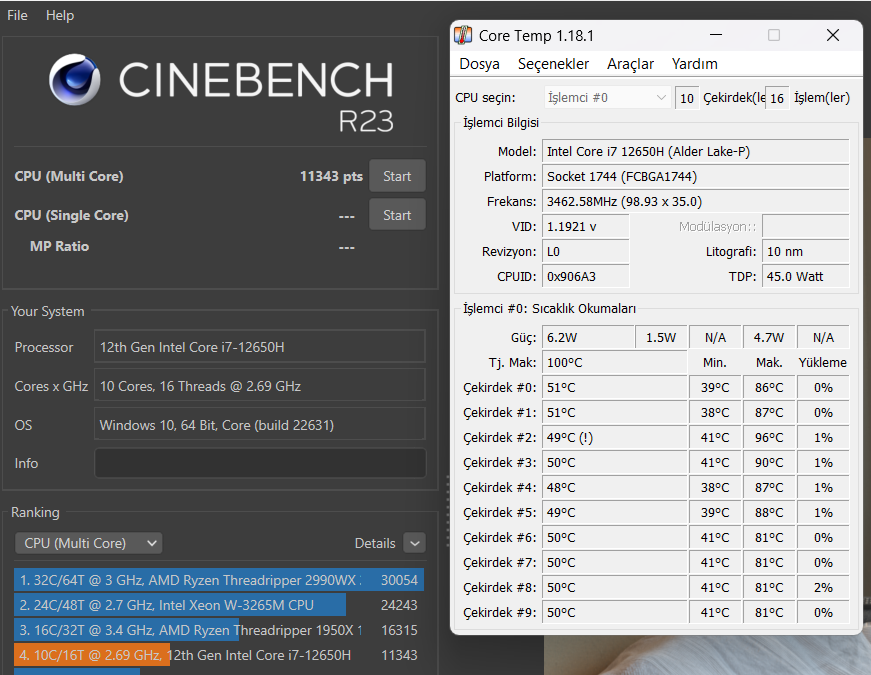Screen dimensions: 871x675
Task: Select the Threadripper 2990WX ranking row
Action: (x=219, y=580)
